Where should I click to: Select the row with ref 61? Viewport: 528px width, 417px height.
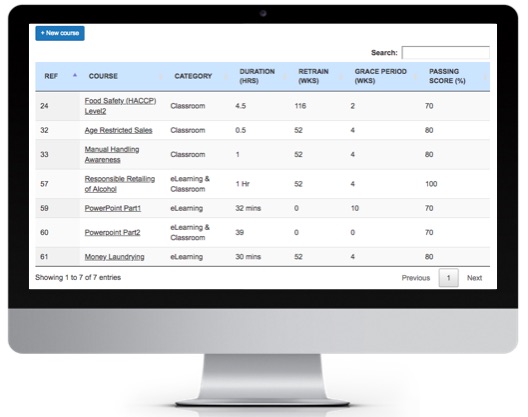click(x=263, y=257)
